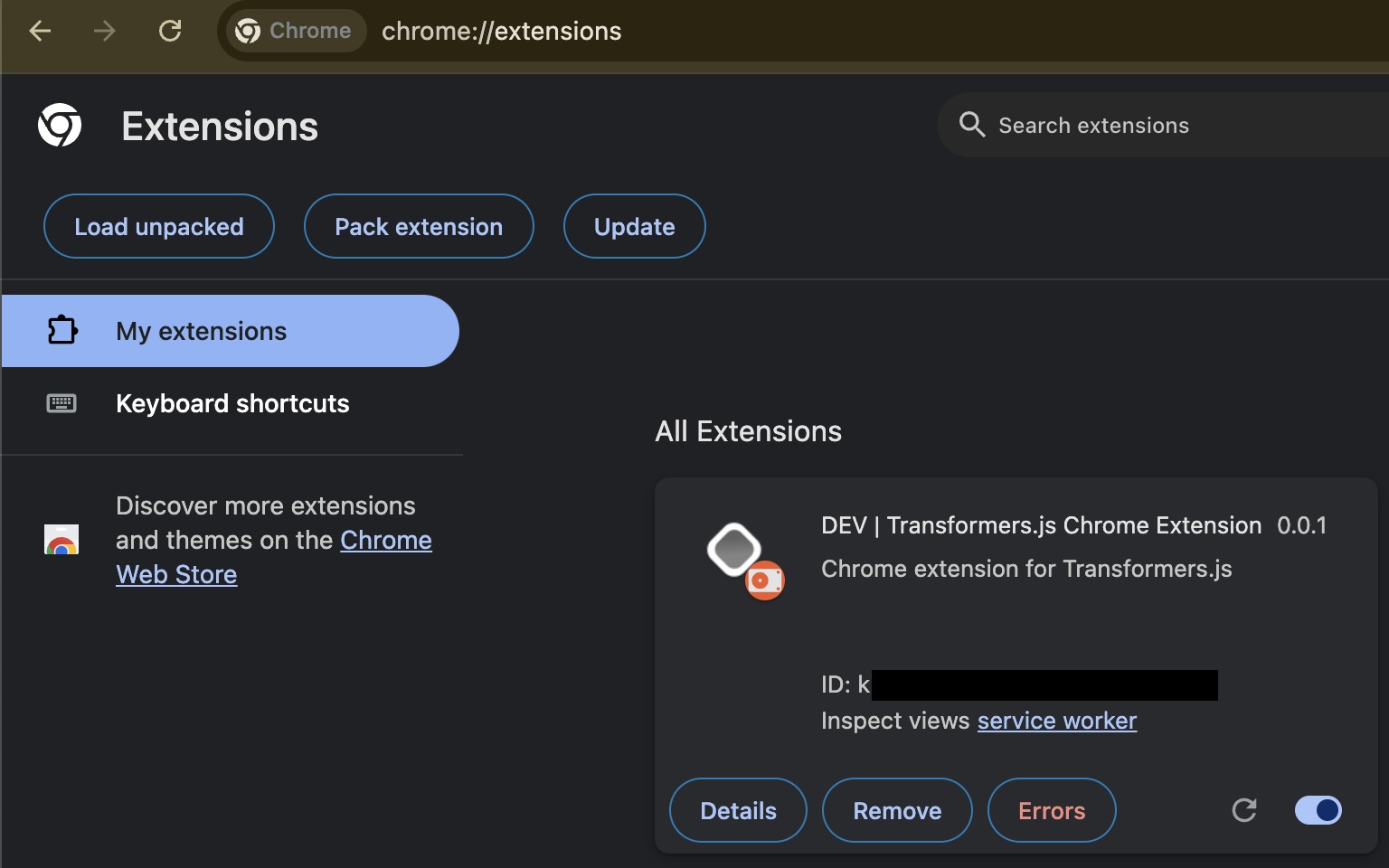The width and height of the screenshot is (1389, 868).
Task: Click the Chrome logo beside Extensions heading
Action: pyautogui.click(x=60, y=126)
